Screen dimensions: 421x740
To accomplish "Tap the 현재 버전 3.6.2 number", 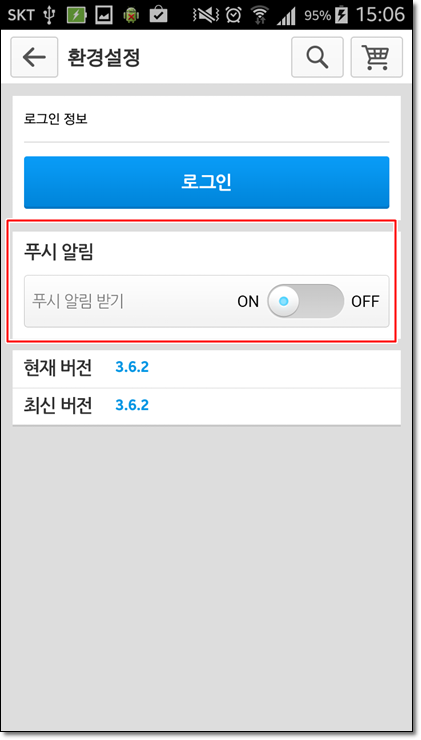I will click(132, 367).
